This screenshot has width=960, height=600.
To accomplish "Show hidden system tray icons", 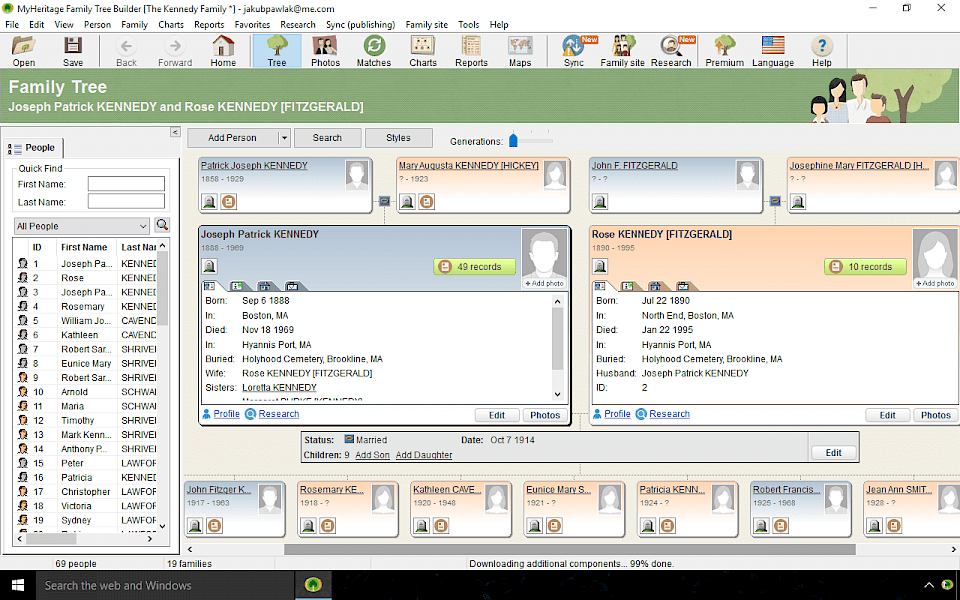I will [x=929, y=585].
